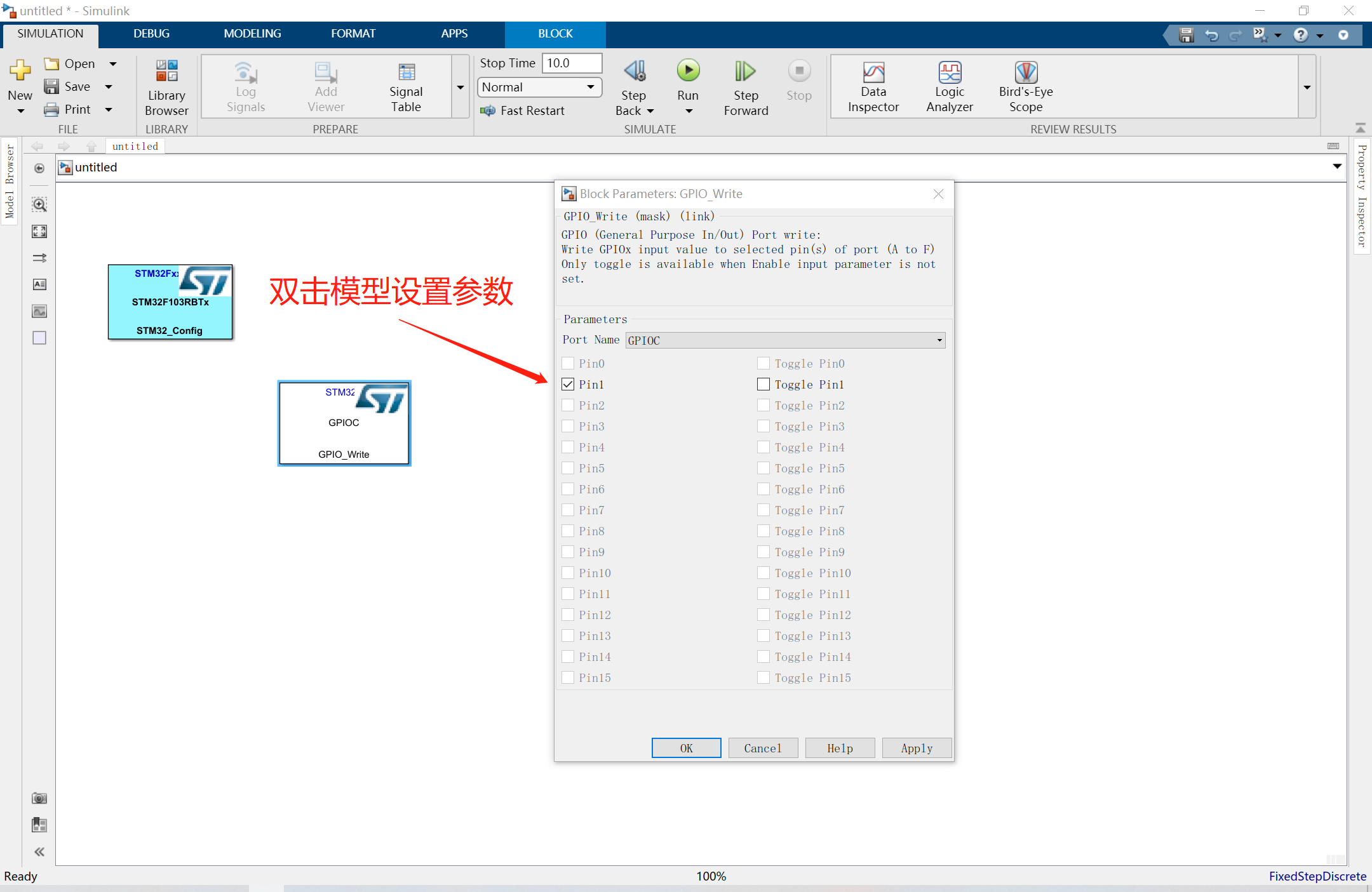Click the Fit to View palette icon

click(x=39, y=231)
